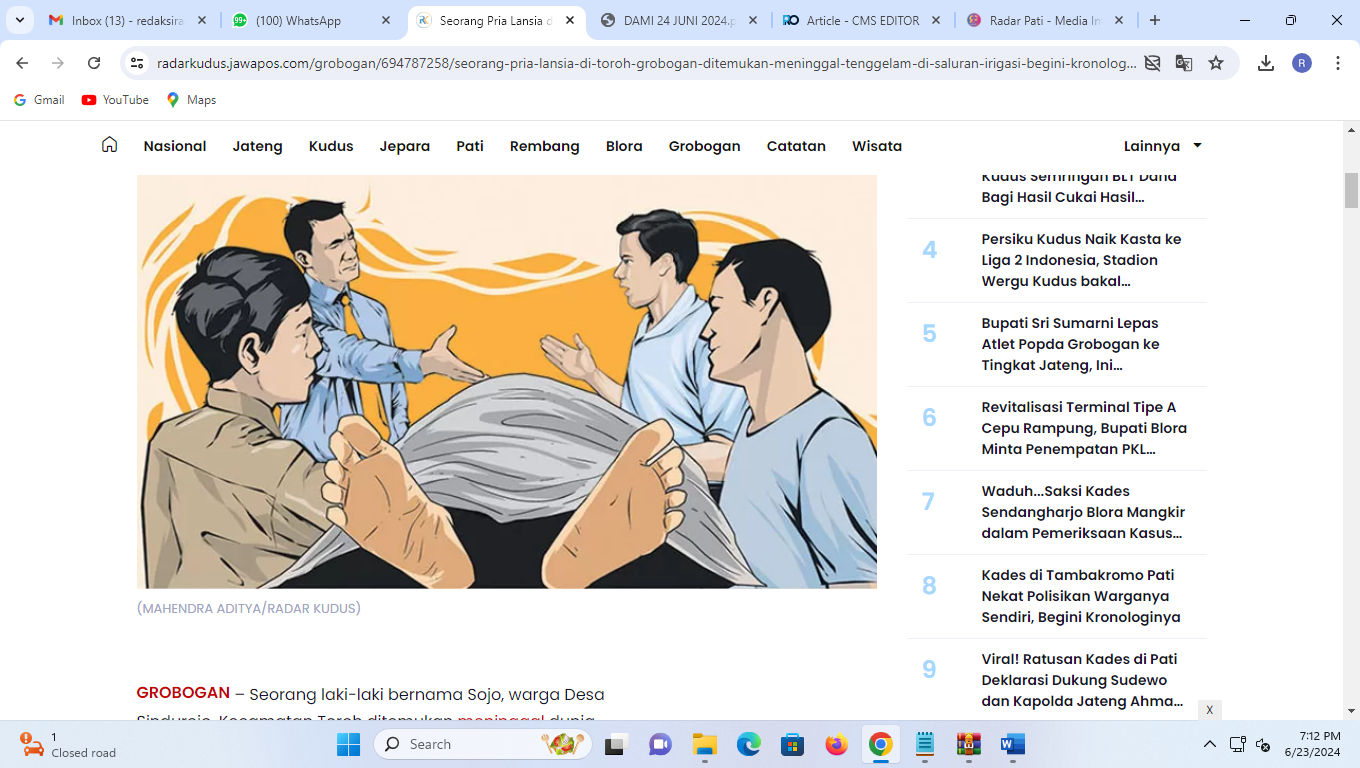Close the bottom ad with the X button
The height and width of the screenshot is (768, 1360).
pyautogui.click(x=1210, y=710)
